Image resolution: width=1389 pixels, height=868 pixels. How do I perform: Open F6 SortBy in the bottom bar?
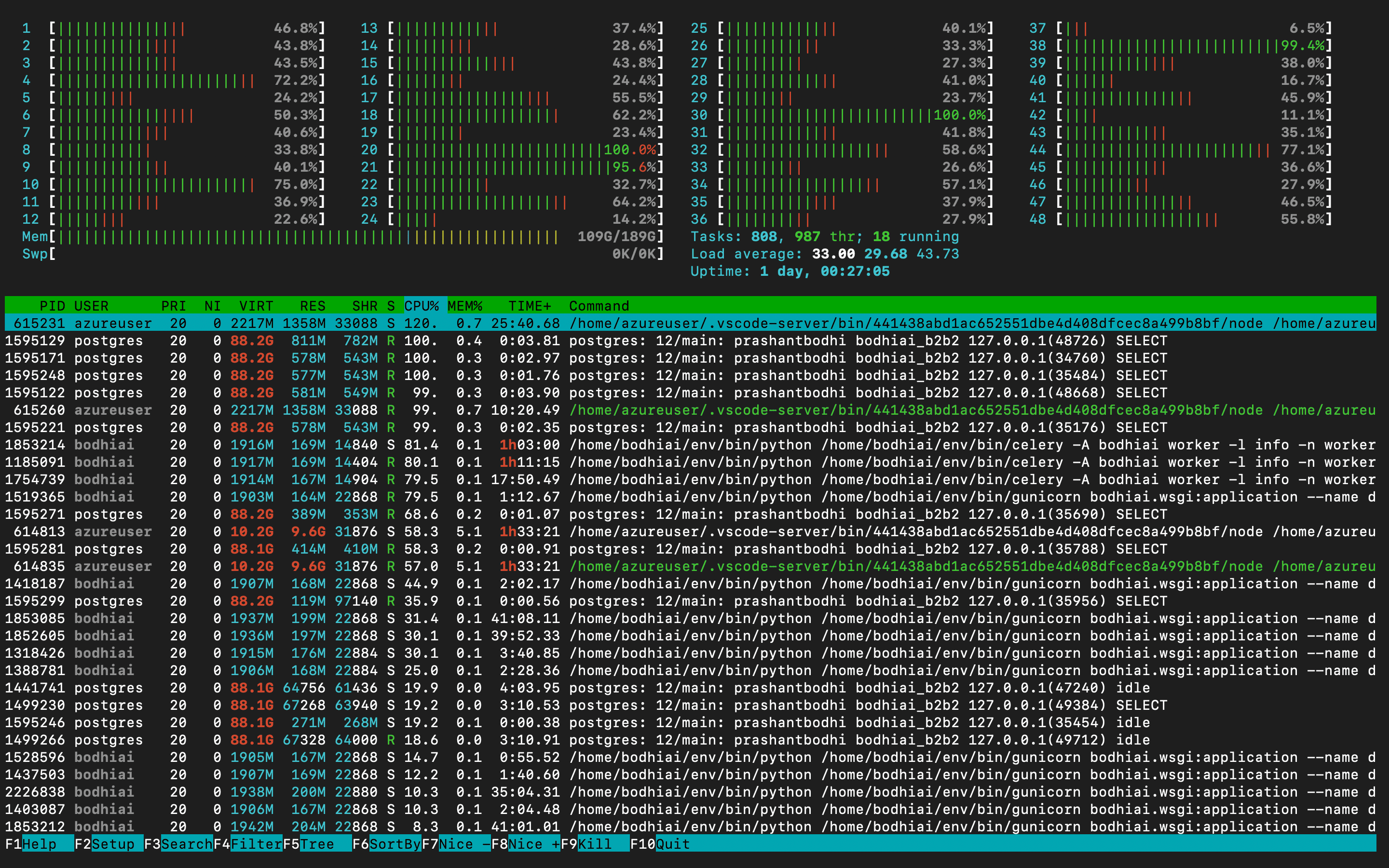386,844
